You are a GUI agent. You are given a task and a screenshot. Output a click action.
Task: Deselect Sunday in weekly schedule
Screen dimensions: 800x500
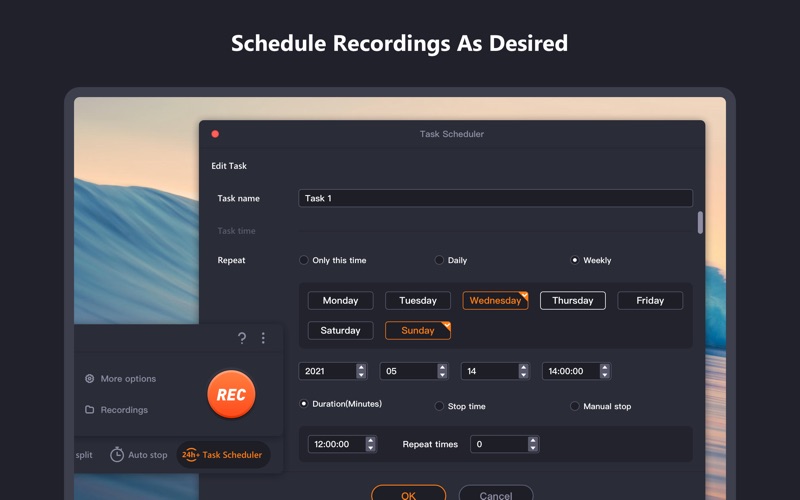[x=418, y=331]
